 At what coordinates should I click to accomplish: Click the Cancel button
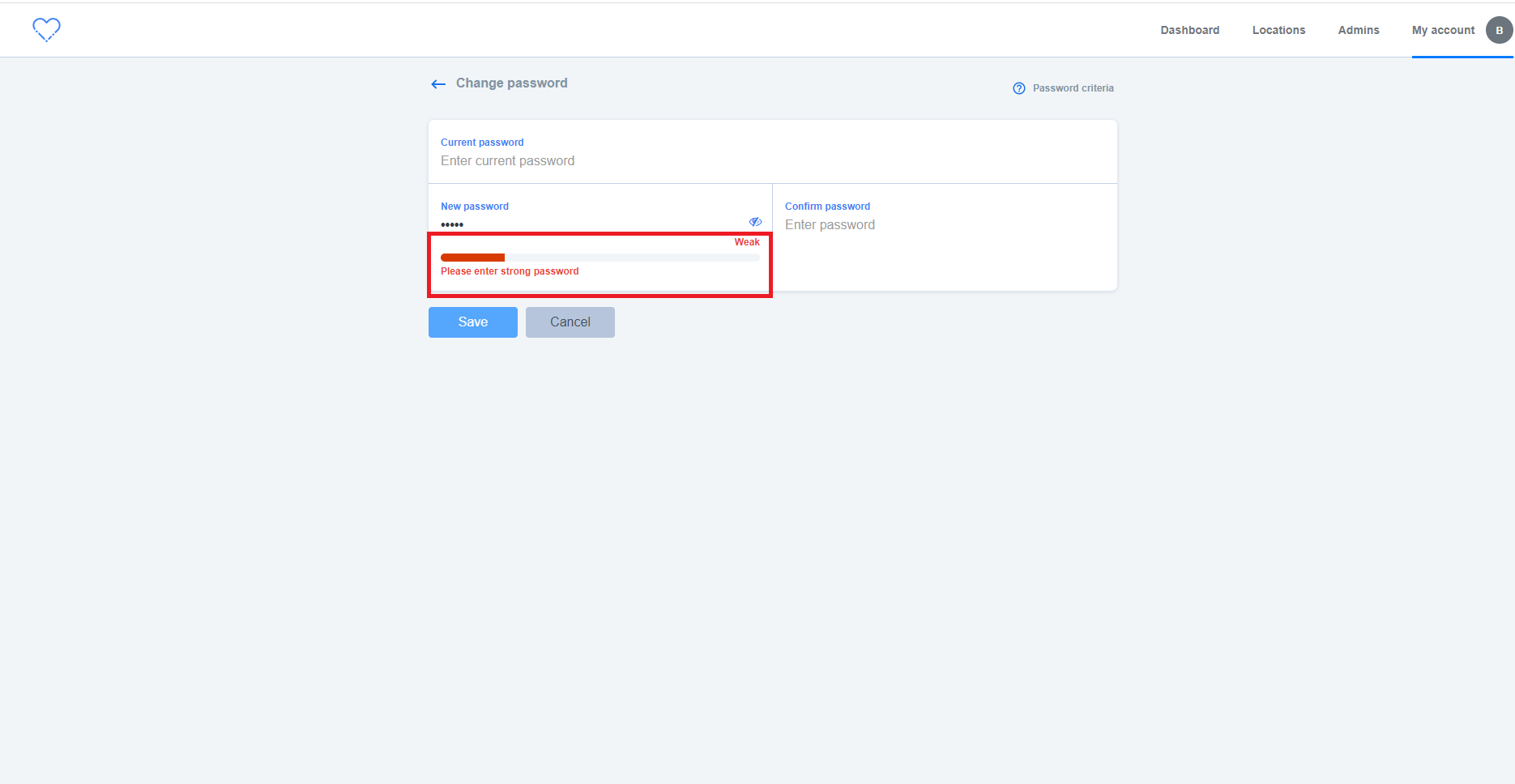point(570,322)
